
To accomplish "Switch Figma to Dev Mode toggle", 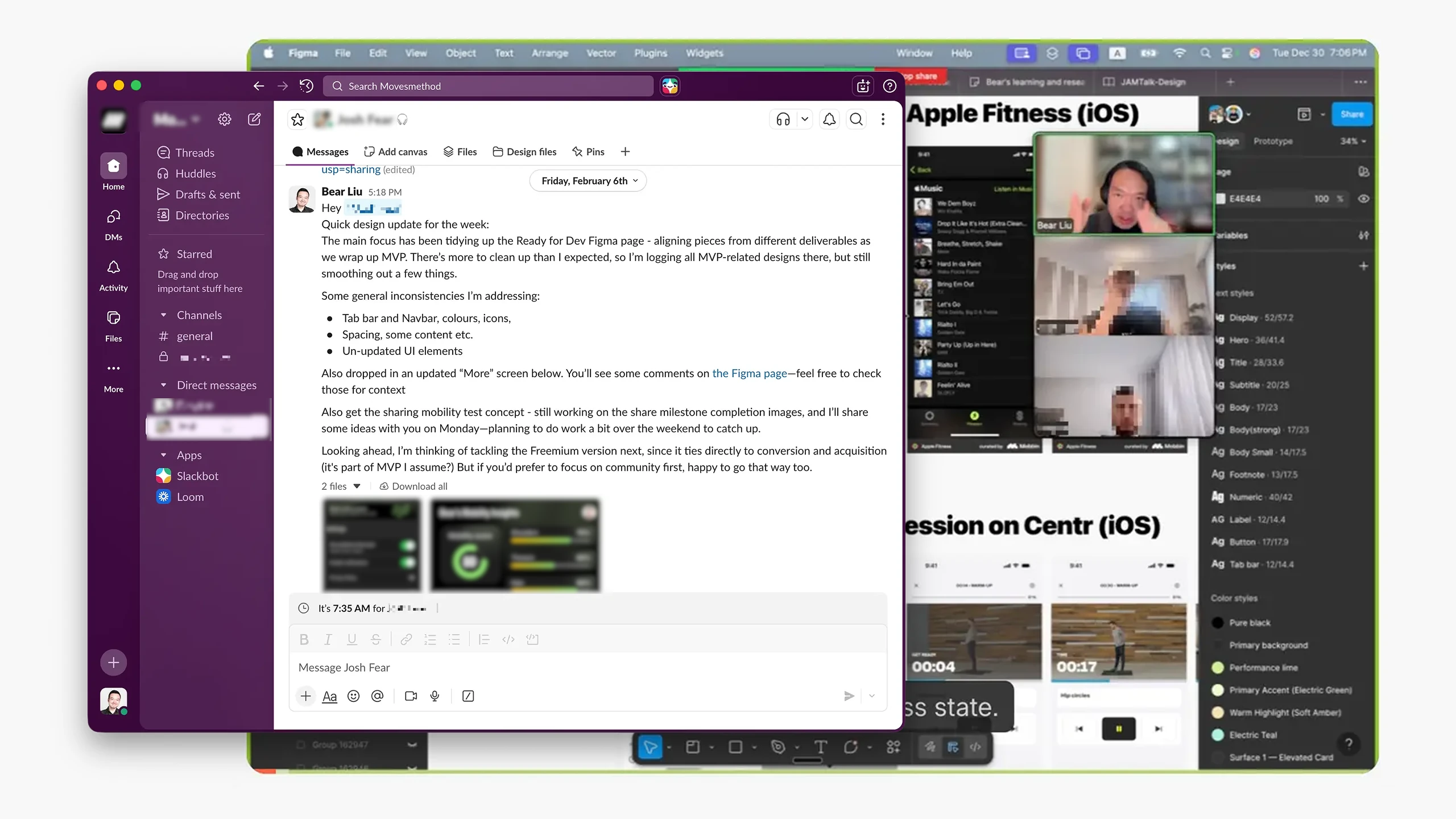I will click(x=975, y=747).
